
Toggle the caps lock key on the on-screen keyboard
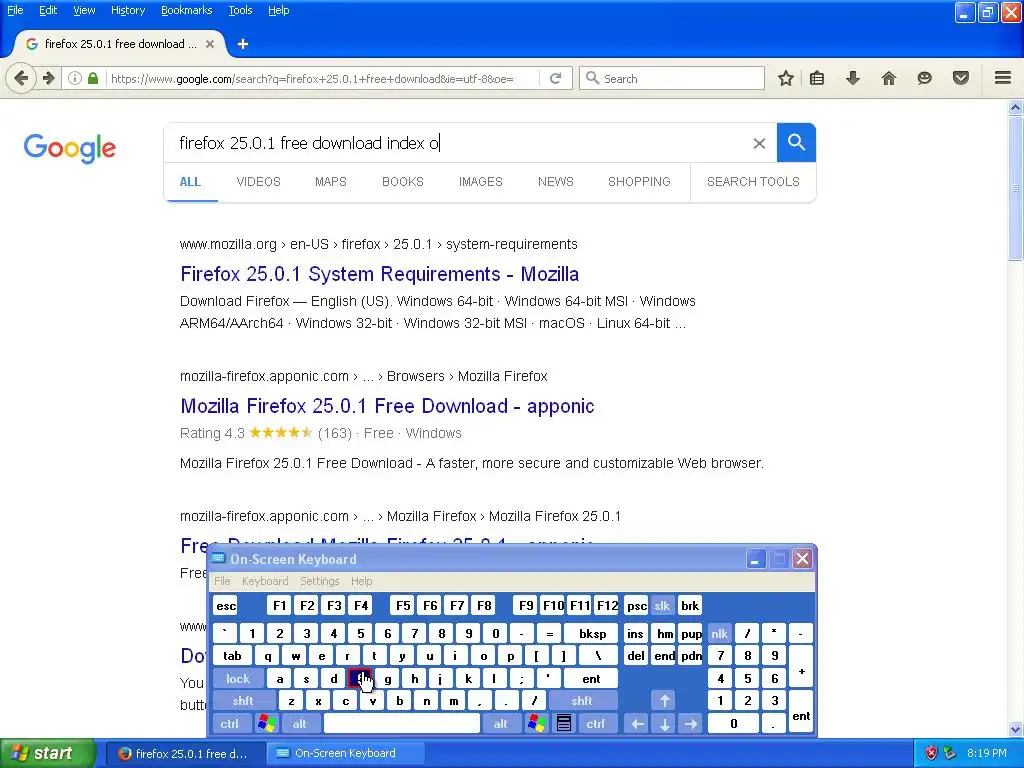(238, 679)
